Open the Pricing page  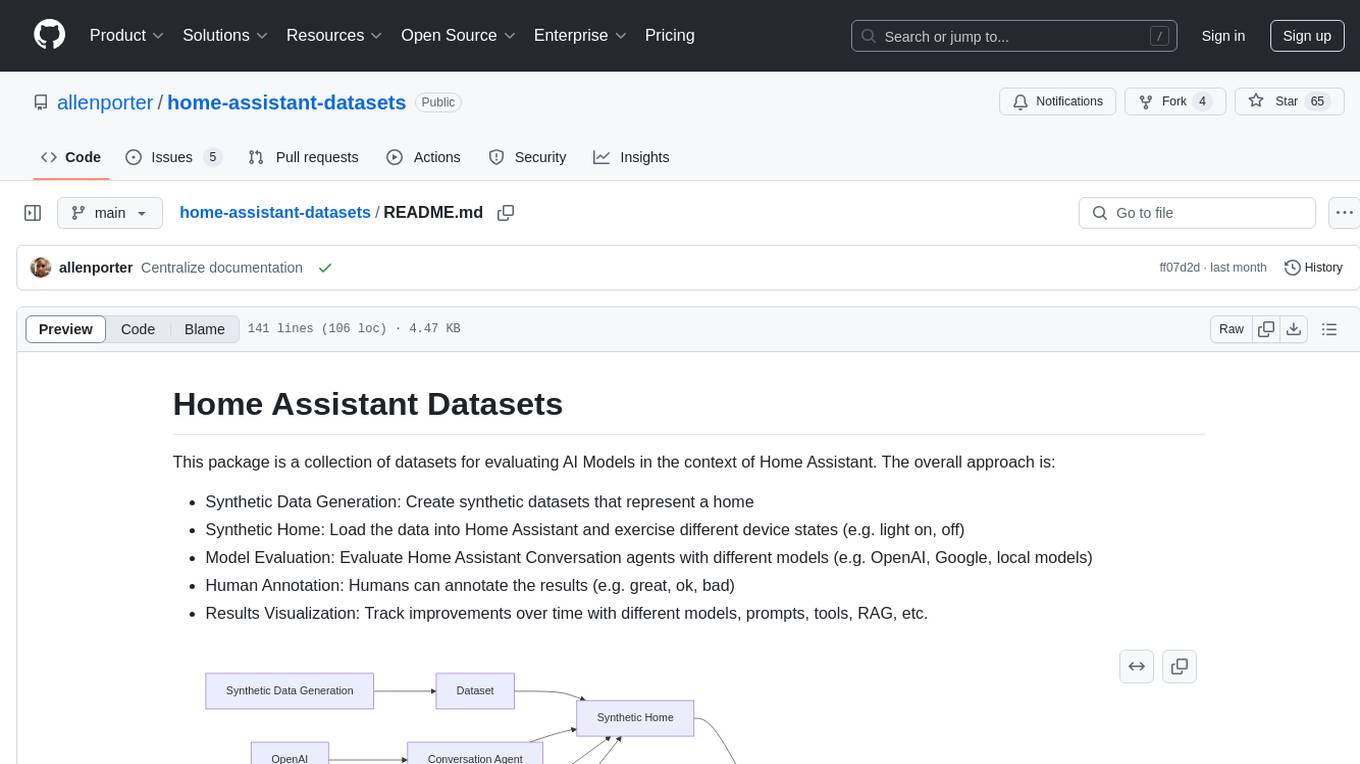pyautogui.click(x=670, y=35)
